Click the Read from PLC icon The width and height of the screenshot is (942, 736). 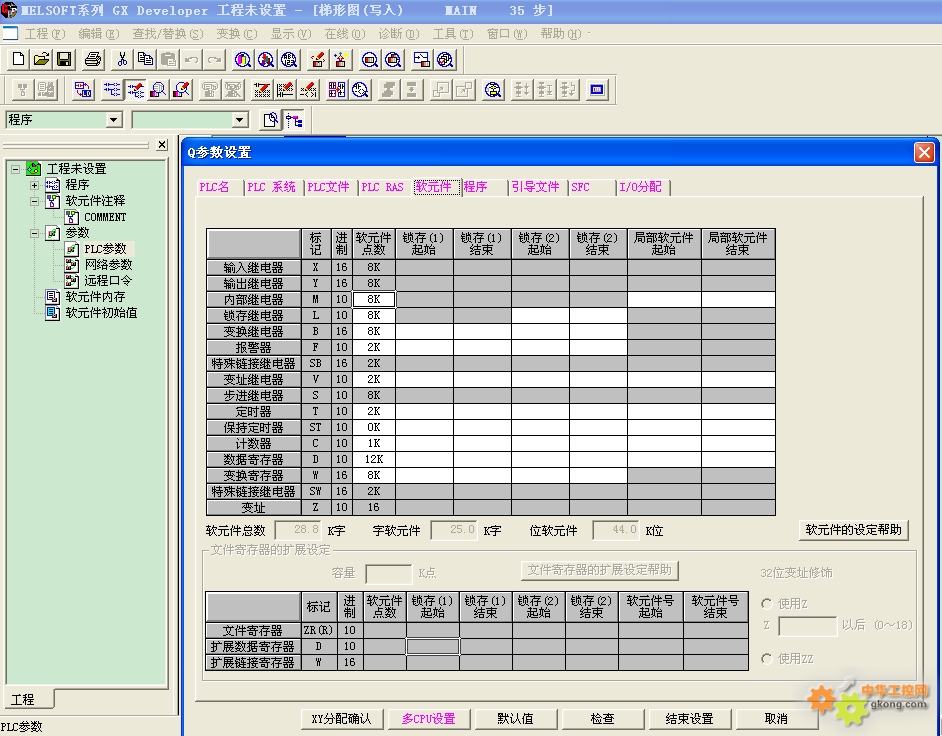tap(341, 59)
